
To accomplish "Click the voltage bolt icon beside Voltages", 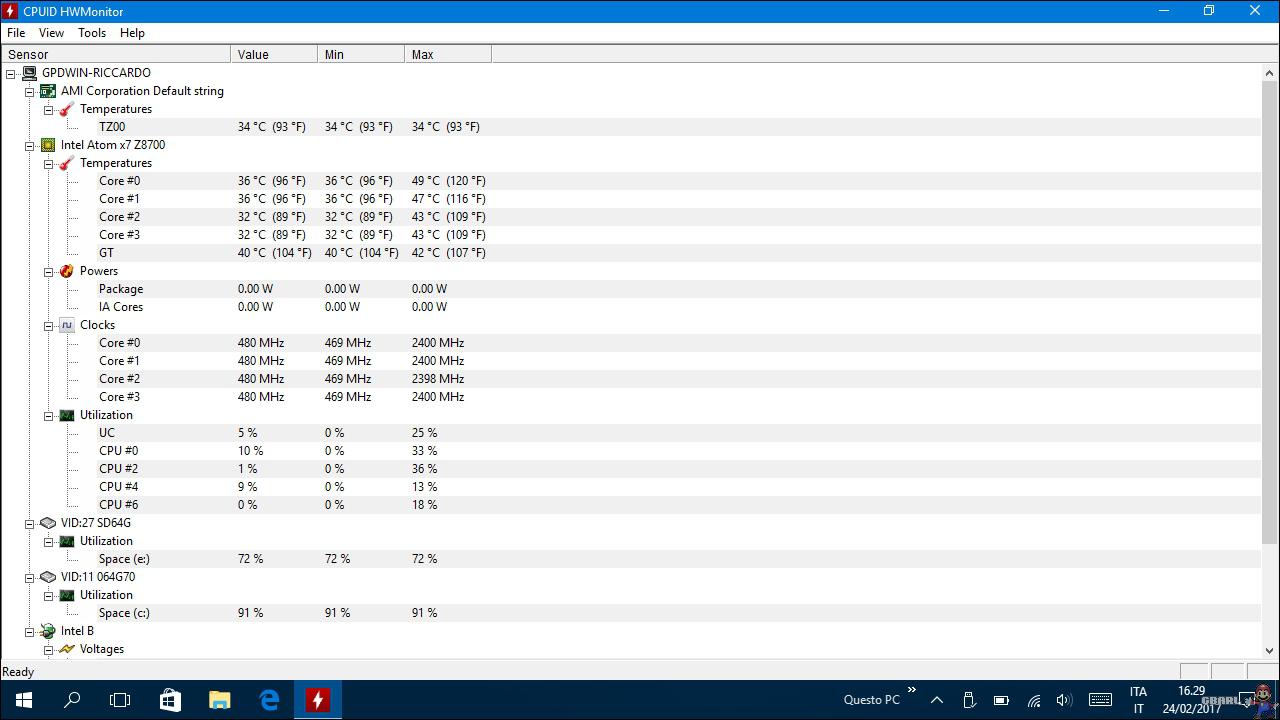I will tap(66, 649).
